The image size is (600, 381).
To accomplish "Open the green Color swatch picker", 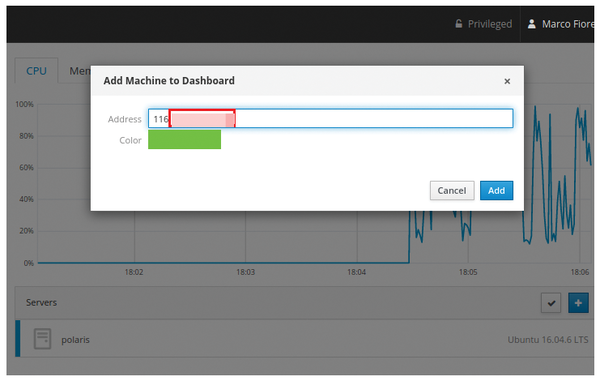I will (x=184, y=140).
